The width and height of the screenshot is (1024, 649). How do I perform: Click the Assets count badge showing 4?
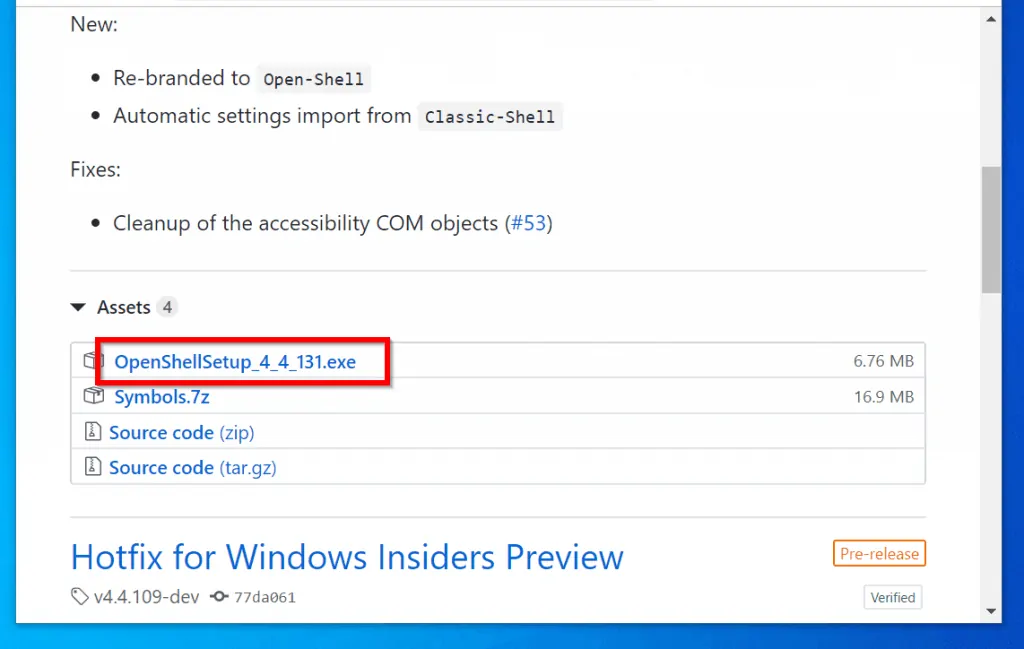click(167, 307)
